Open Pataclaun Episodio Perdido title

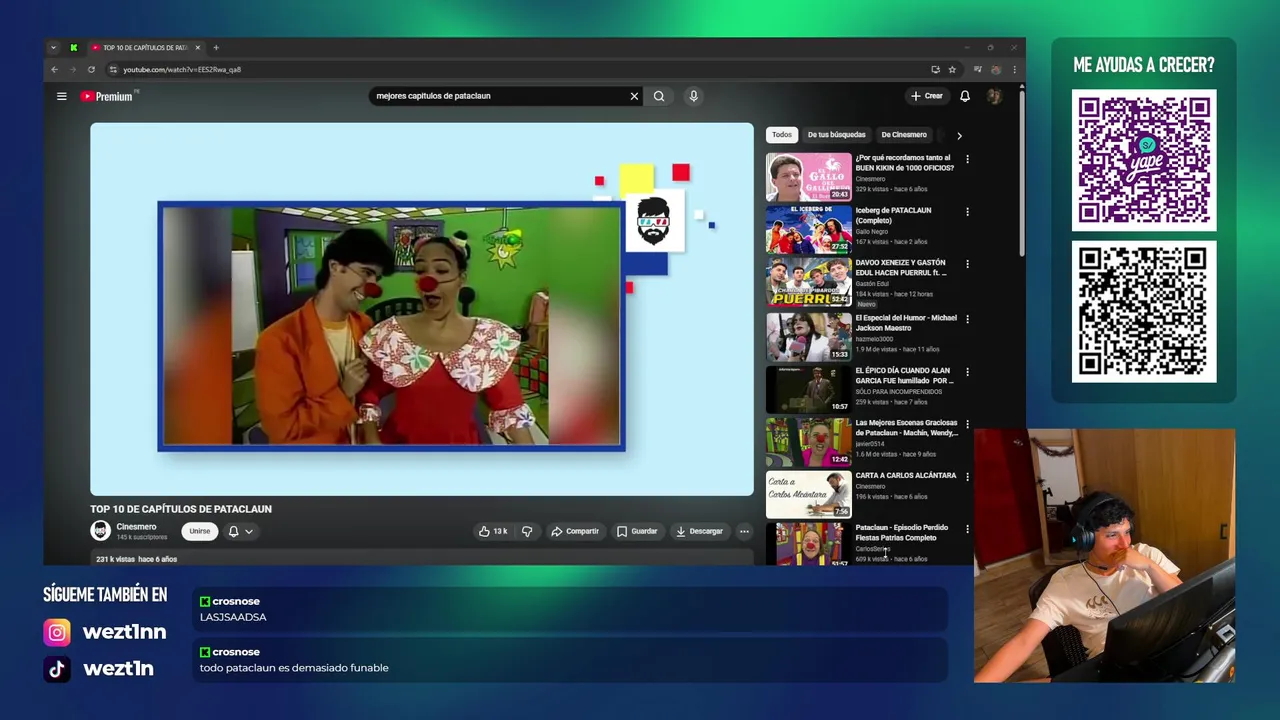click(x=902, y=532)
